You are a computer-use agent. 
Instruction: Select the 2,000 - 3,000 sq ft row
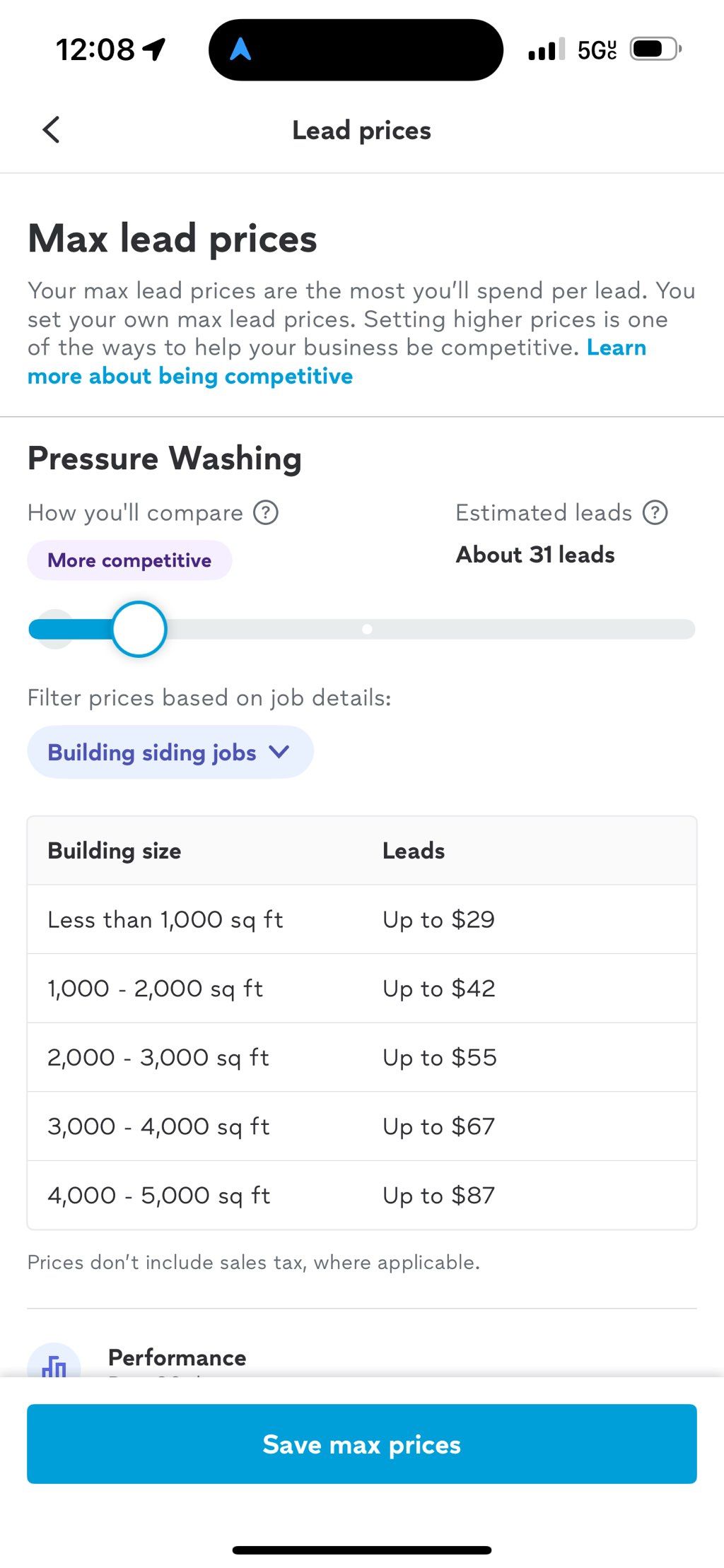click(x=362, y=1057)
